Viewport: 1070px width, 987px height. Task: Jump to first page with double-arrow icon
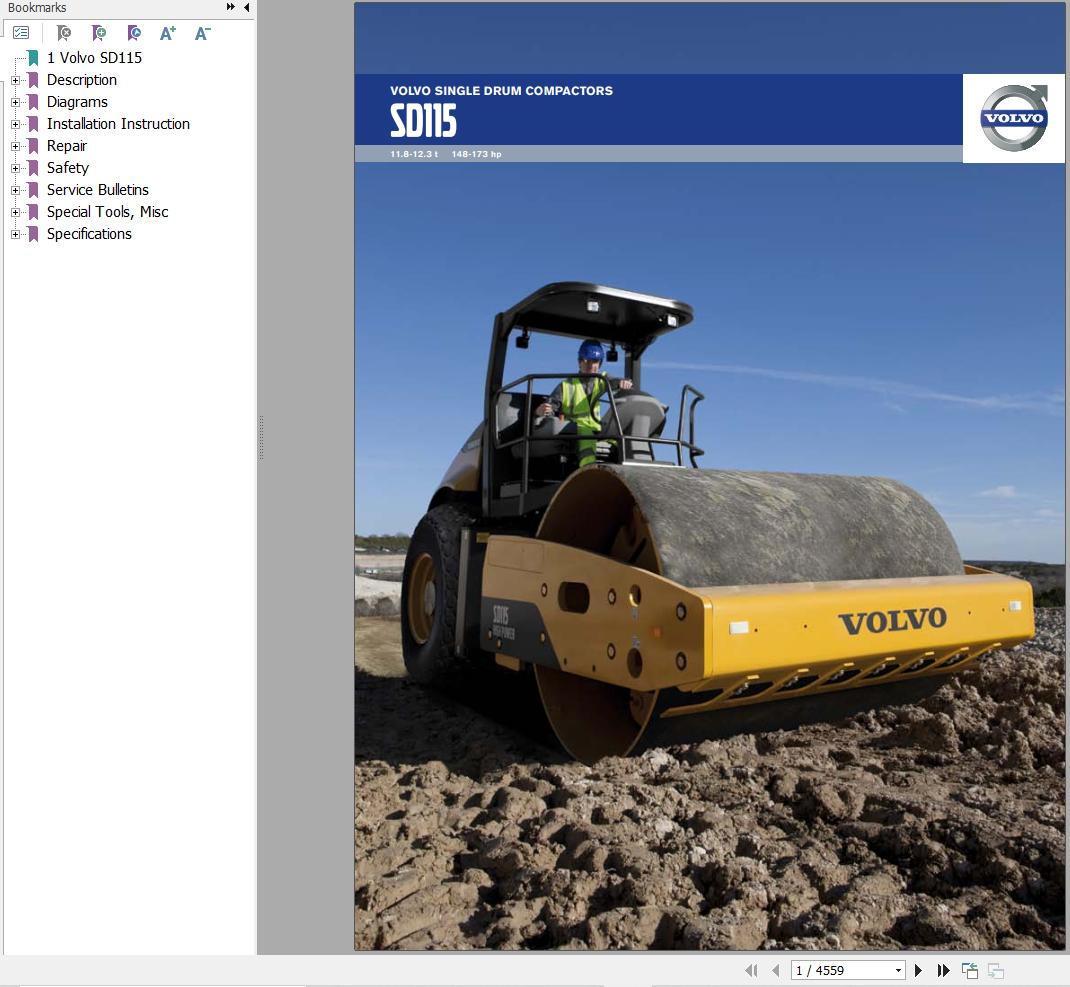pyautogui.click(x=752, y=970)
